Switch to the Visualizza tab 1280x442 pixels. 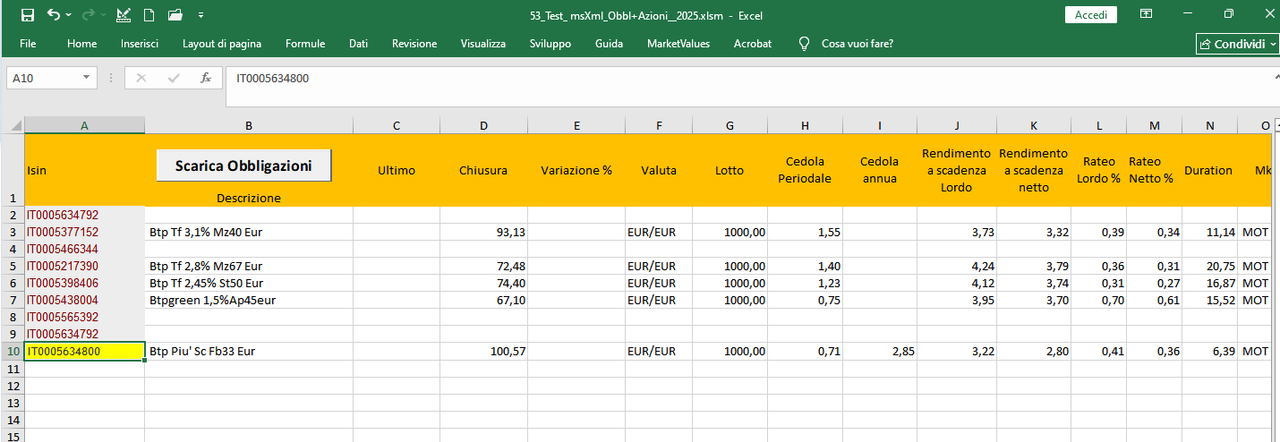point(483,44)
